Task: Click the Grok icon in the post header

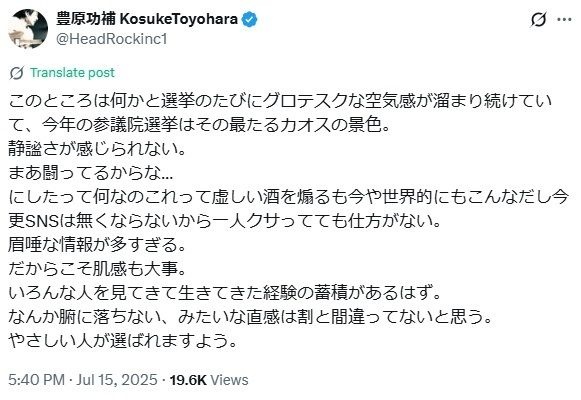Action: [x=538, y=20]
